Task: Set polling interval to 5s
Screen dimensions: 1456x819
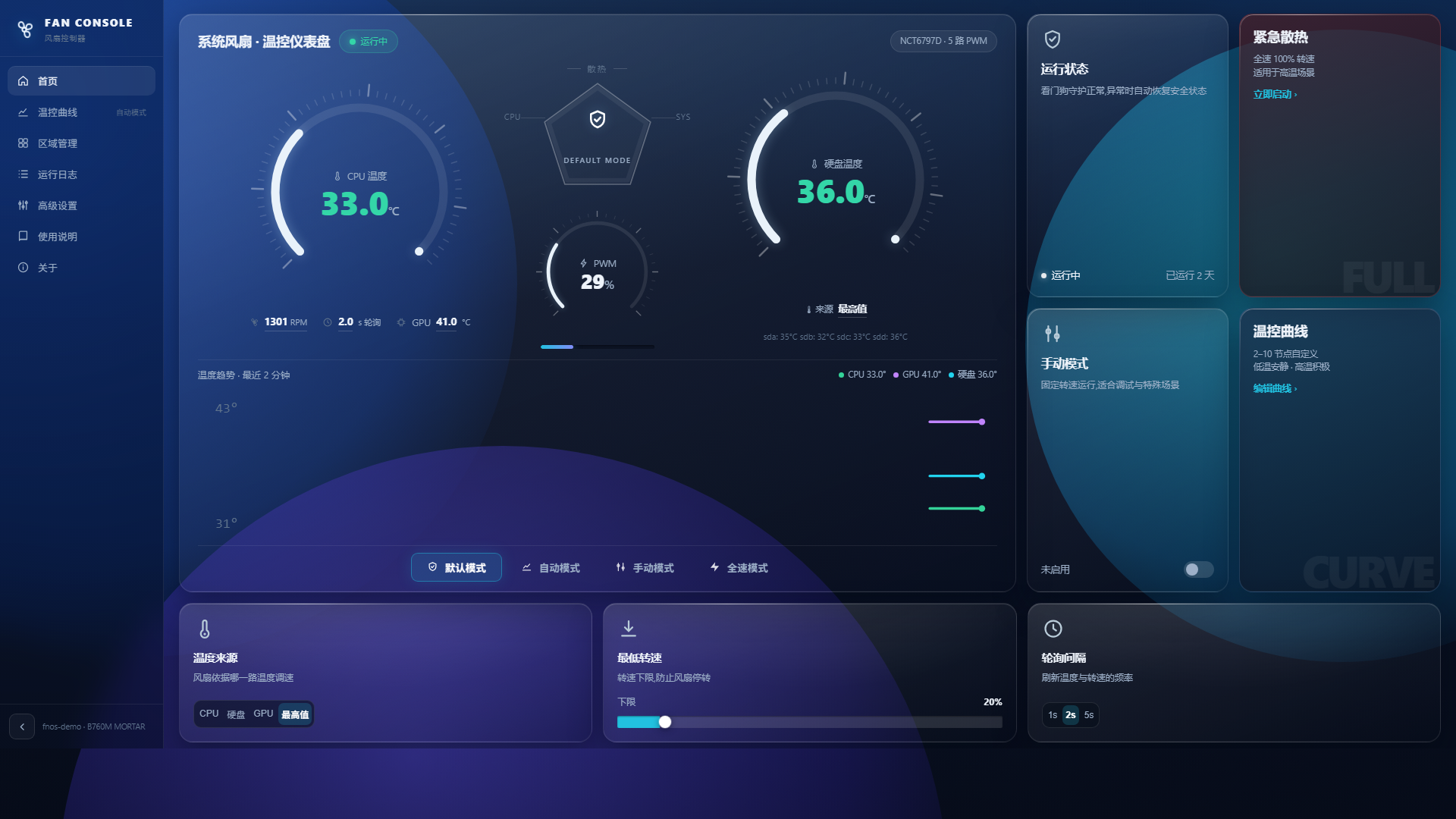Action: click(x=1089, y=715)
